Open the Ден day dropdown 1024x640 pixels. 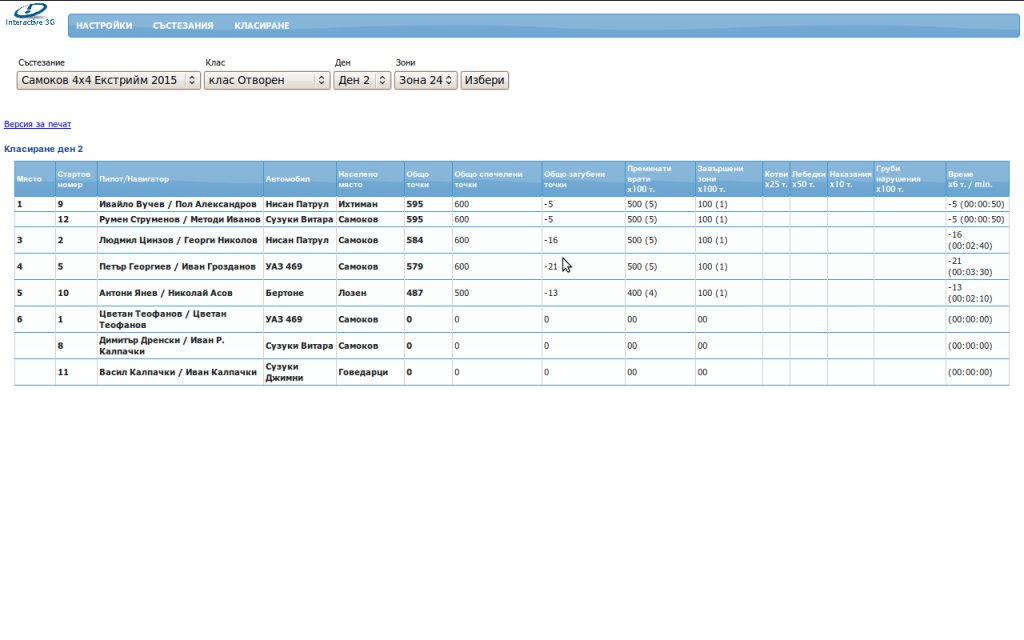coord(362,80)
